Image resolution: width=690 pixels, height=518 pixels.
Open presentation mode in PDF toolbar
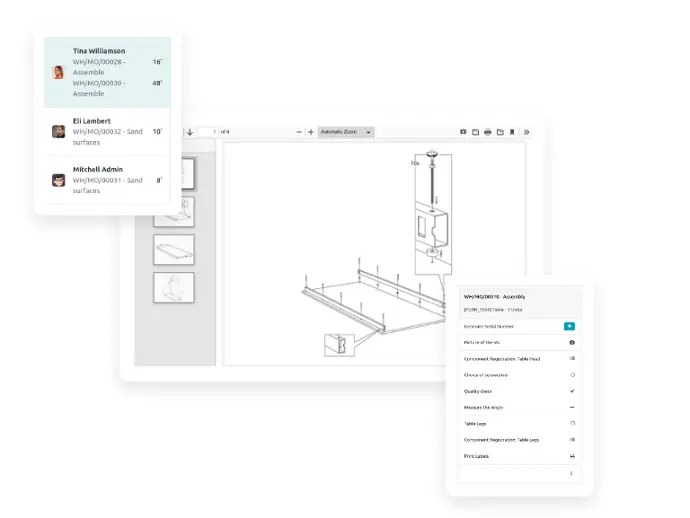point(462,132)
